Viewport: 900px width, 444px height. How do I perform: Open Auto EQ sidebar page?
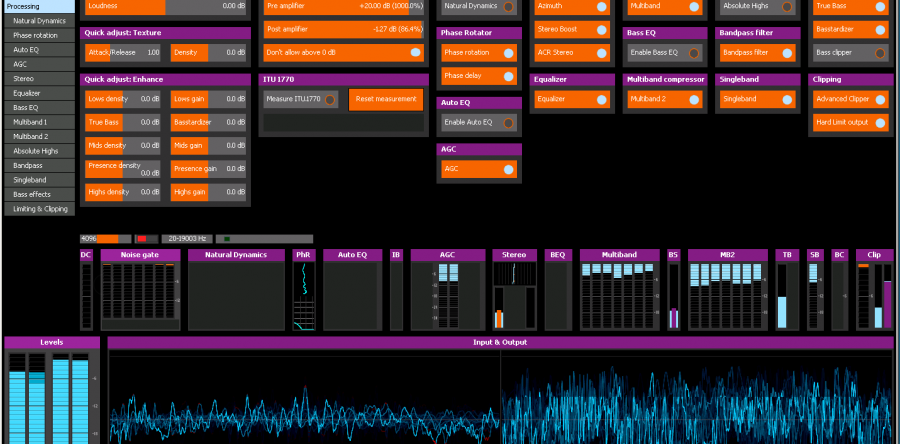tap(39, 49)
